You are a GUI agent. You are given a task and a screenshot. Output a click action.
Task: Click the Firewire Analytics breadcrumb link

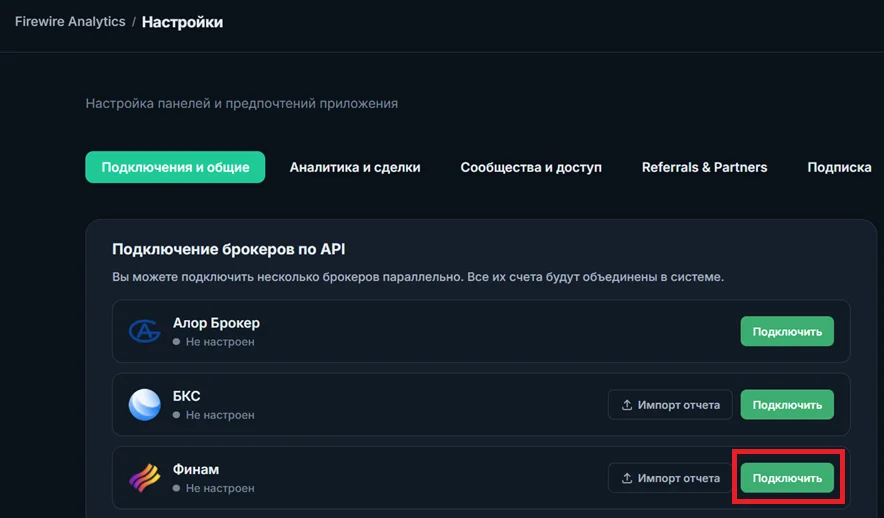click(70, 21)
